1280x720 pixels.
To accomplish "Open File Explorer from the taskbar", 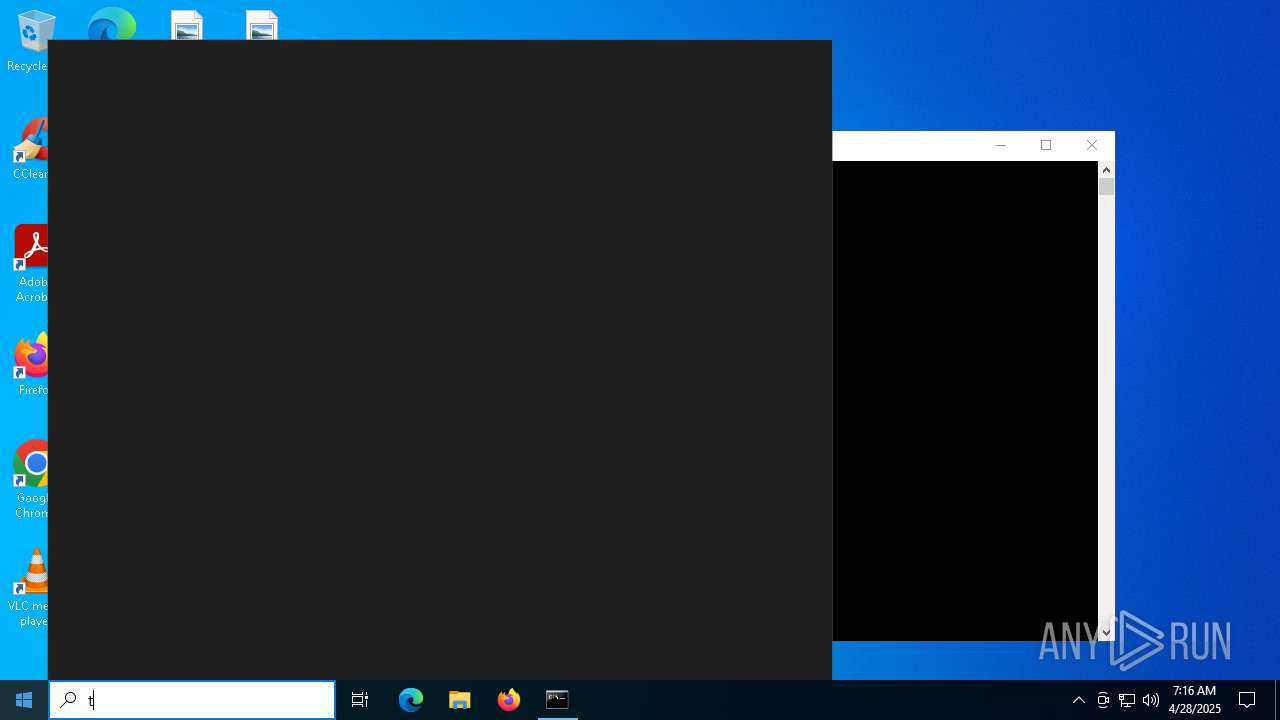I will [x=460, y=700].
